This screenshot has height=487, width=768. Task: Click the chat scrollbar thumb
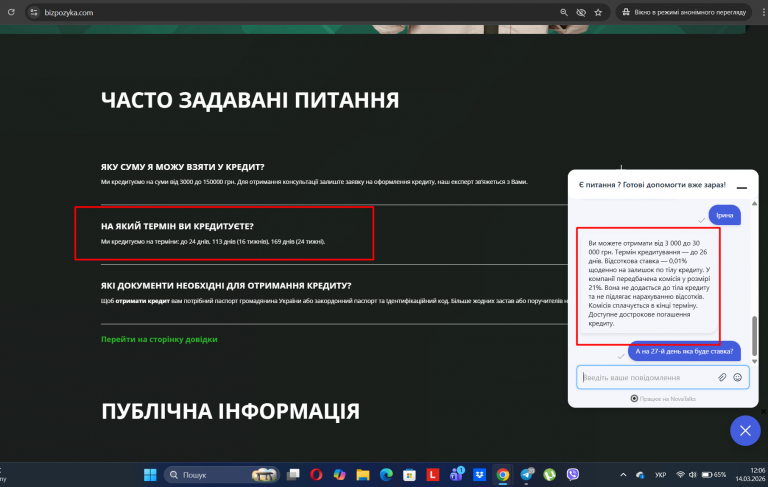point(754,336)
